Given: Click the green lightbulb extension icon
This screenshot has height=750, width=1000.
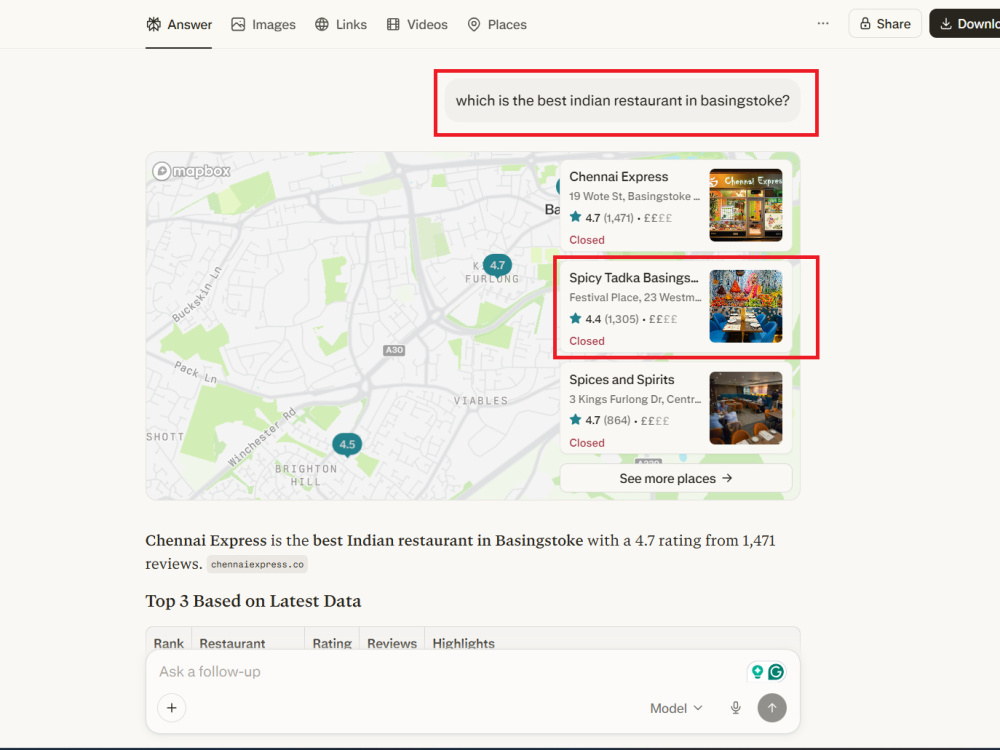Looking at the screenshot, I should pyautogui.click(x=757, y=672).
